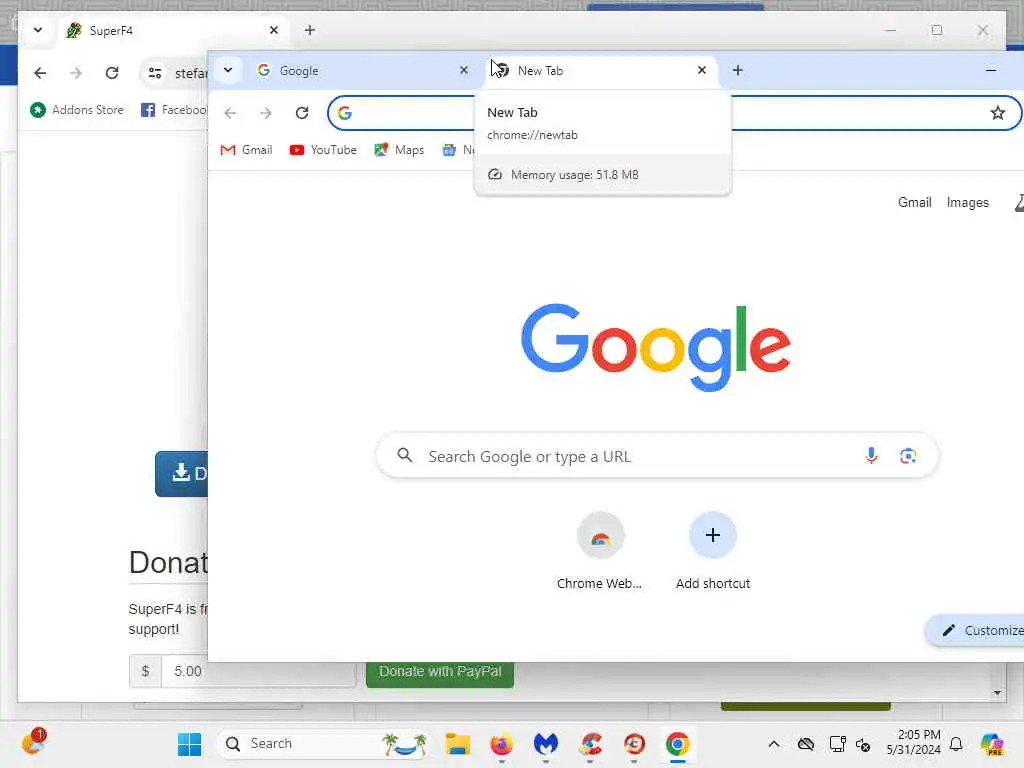Search by image with the Google Lens icon
The height and width of the screenshot is (768, 1024).
[908, 456]
